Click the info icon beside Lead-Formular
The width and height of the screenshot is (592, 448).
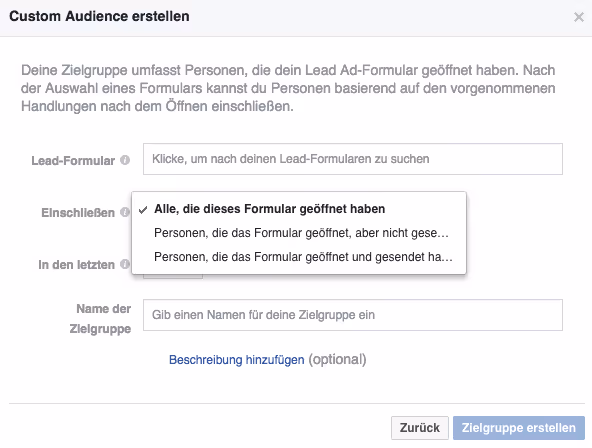125,160
